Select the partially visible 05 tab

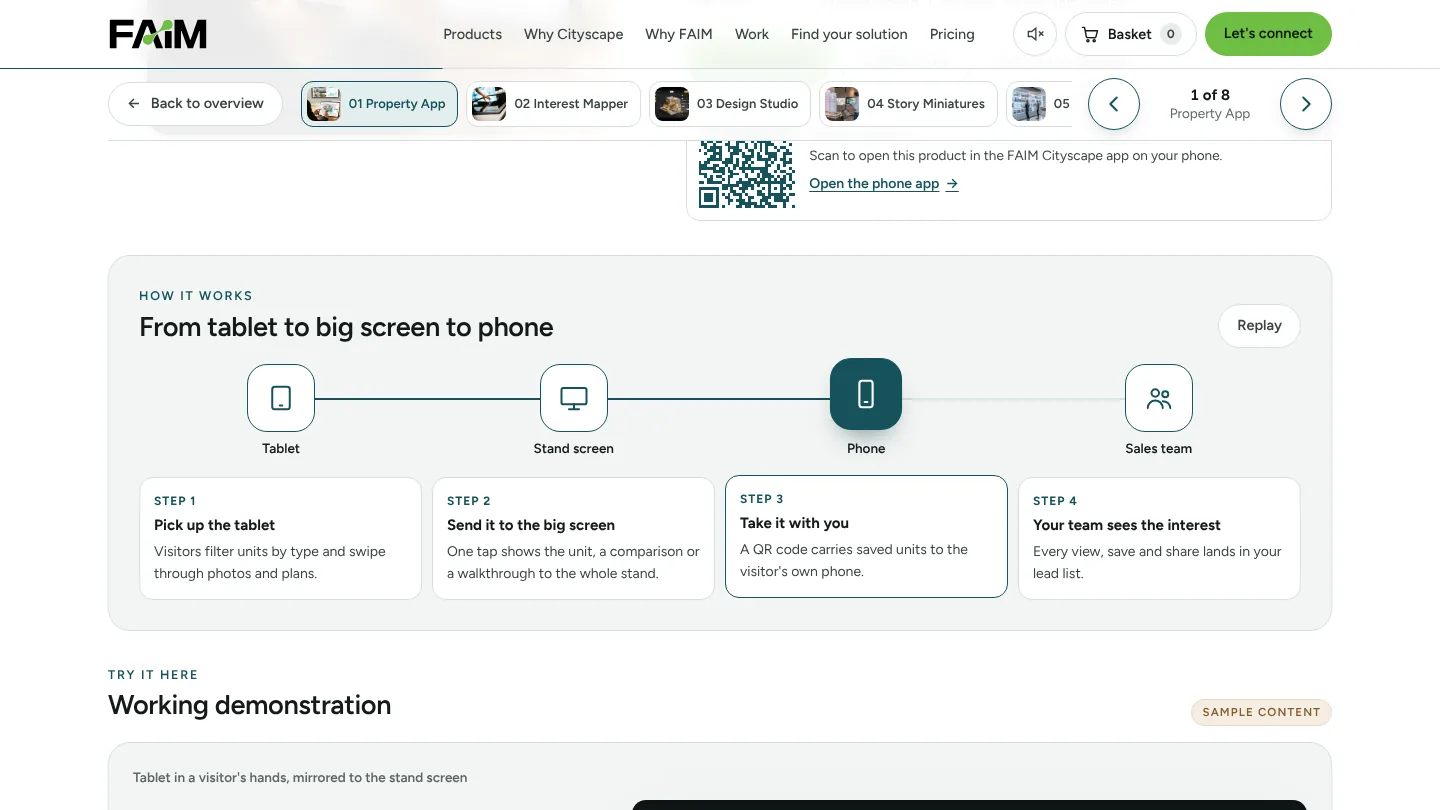[x=1040, y=104]
